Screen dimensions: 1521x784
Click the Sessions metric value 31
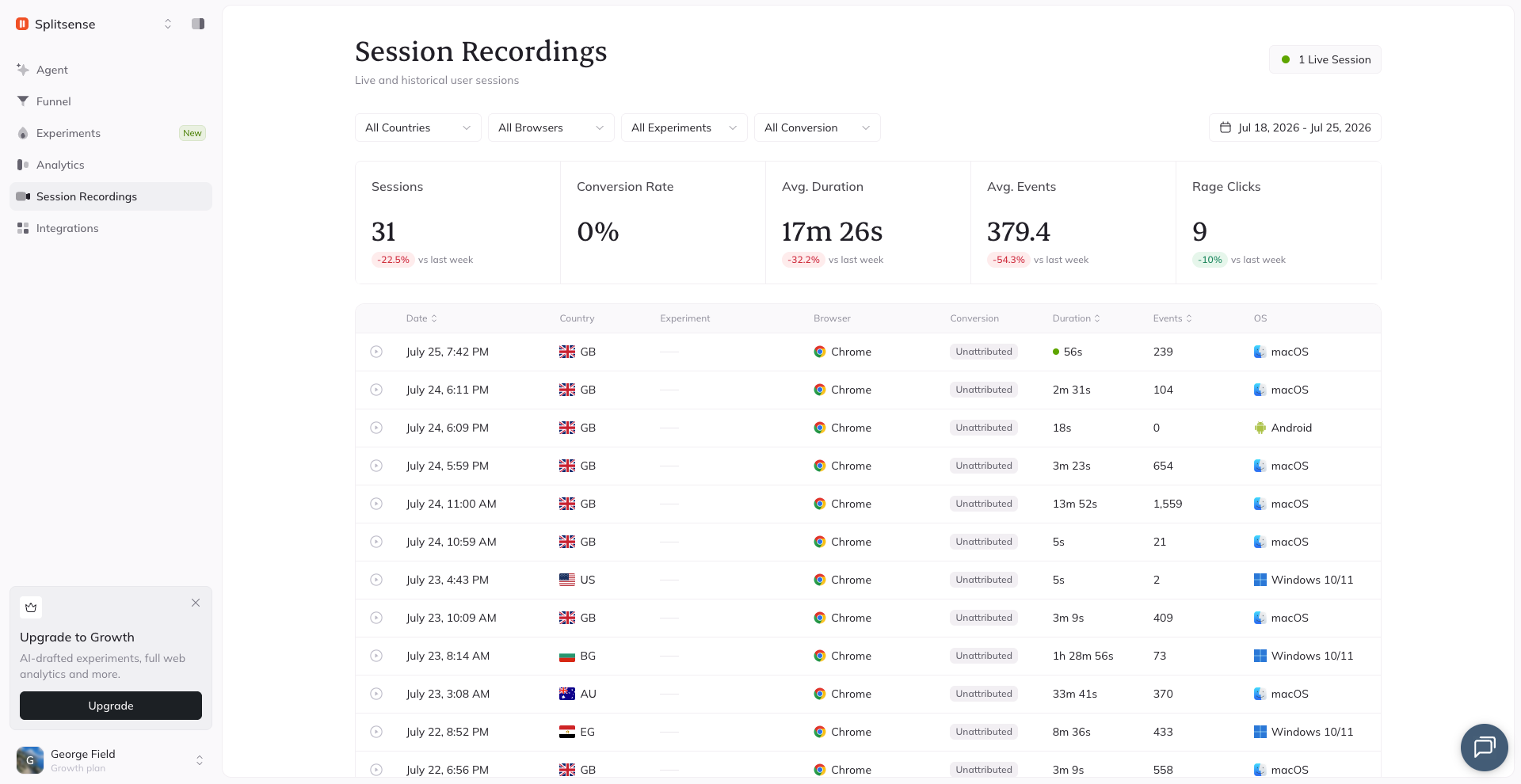coord(383,231)
